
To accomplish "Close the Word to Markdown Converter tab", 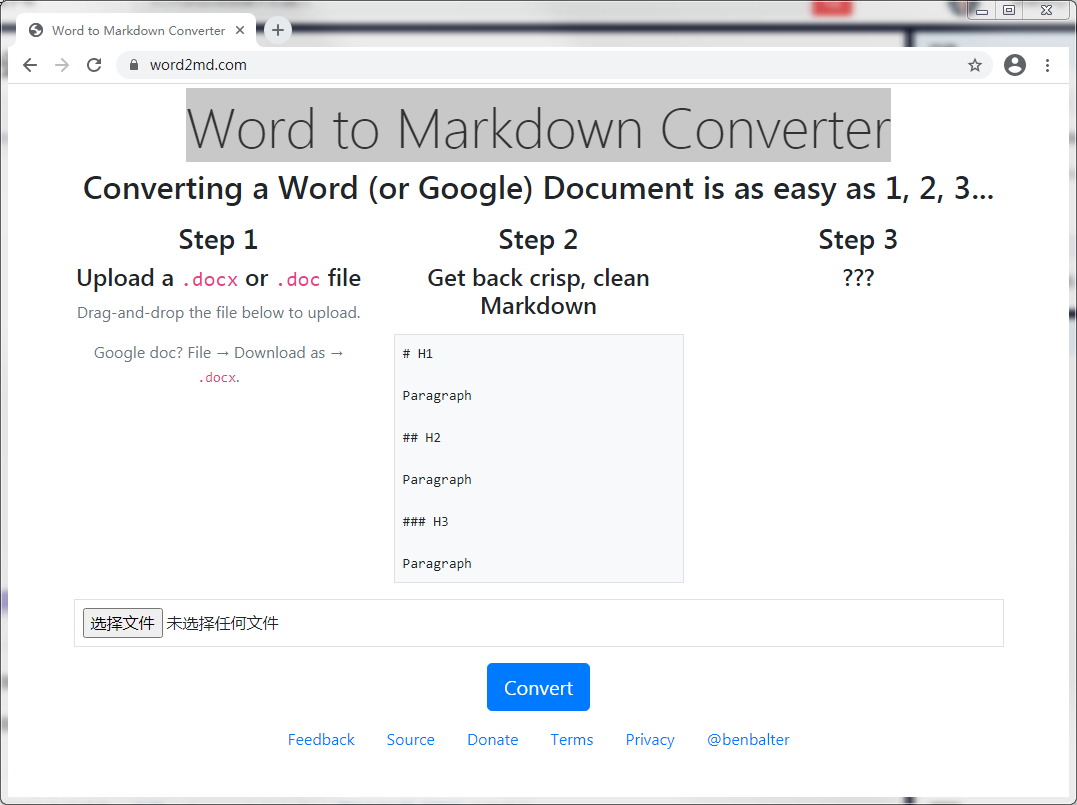I will [x=240, y=30].
